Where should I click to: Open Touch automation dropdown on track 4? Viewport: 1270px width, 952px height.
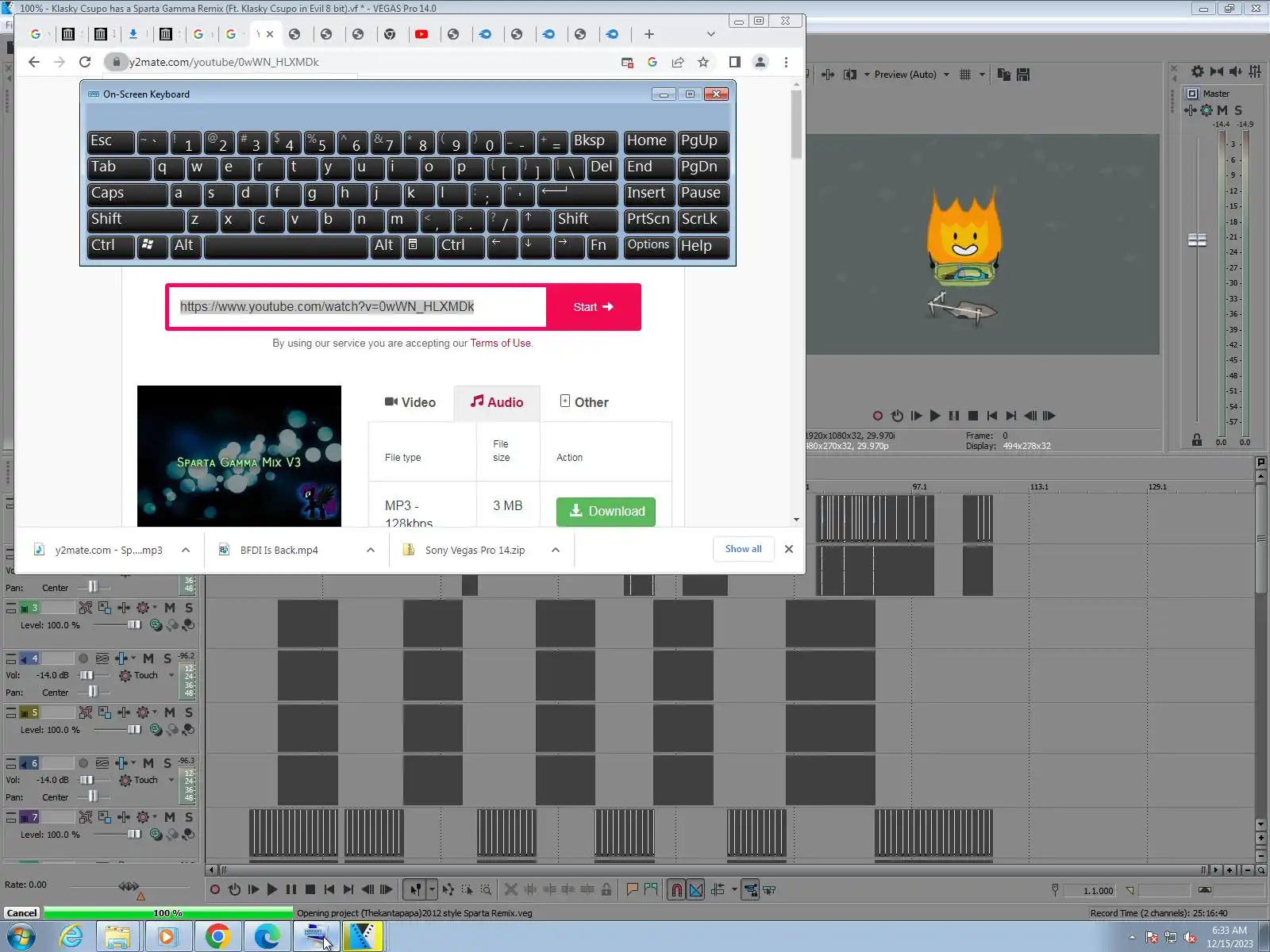(171, 675)
